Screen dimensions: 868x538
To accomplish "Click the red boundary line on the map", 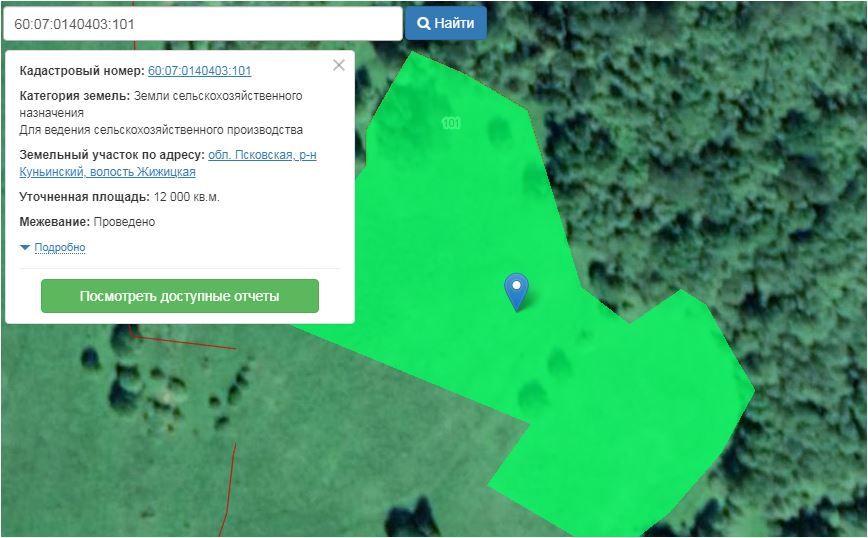I will click(233, 470).
